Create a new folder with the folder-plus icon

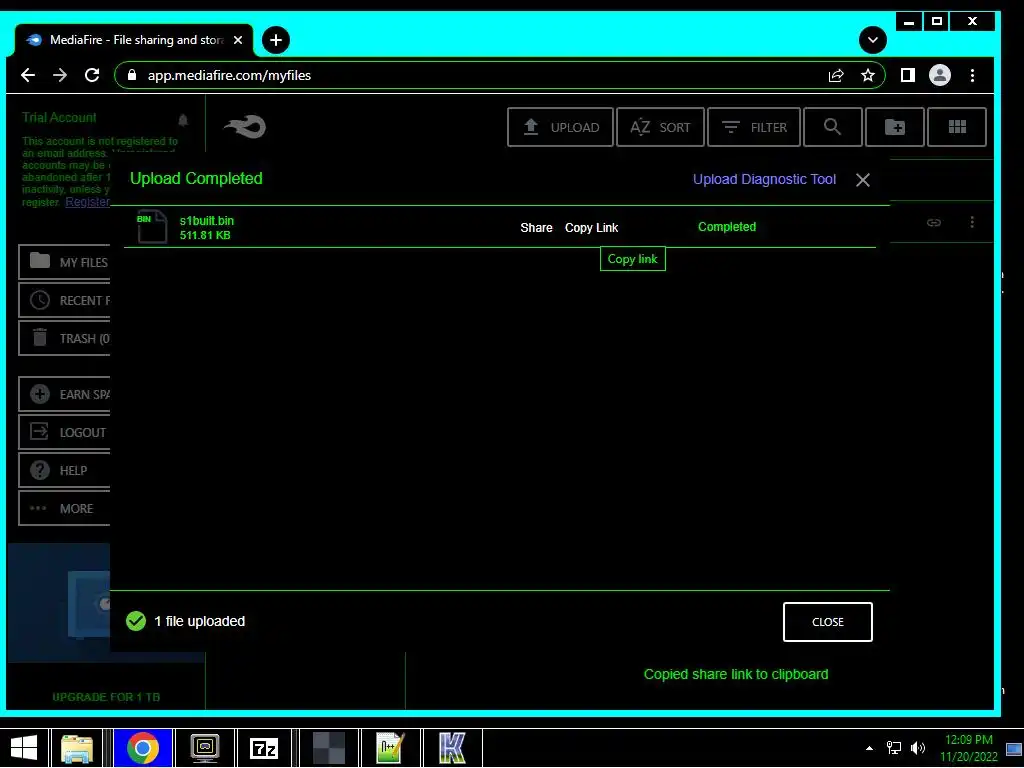pos(895,127)
